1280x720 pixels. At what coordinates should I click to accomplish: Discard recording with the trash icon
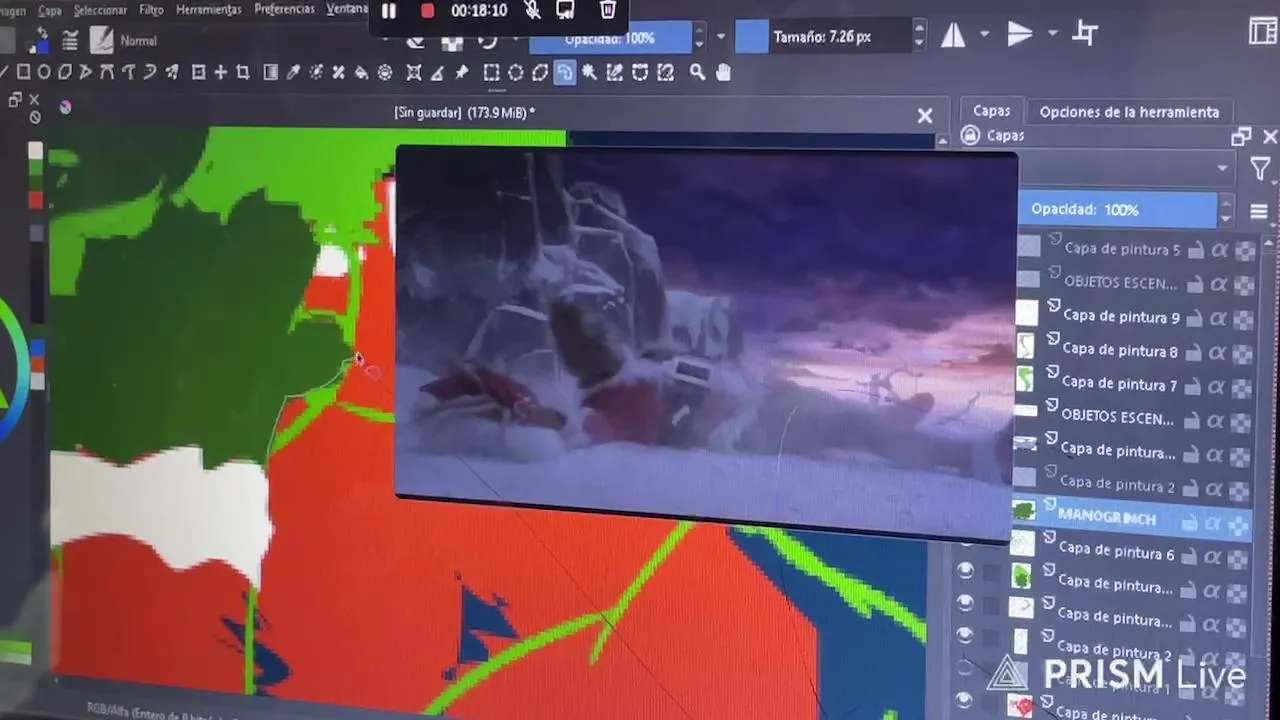pyautogui.click(x=607, y=10)
